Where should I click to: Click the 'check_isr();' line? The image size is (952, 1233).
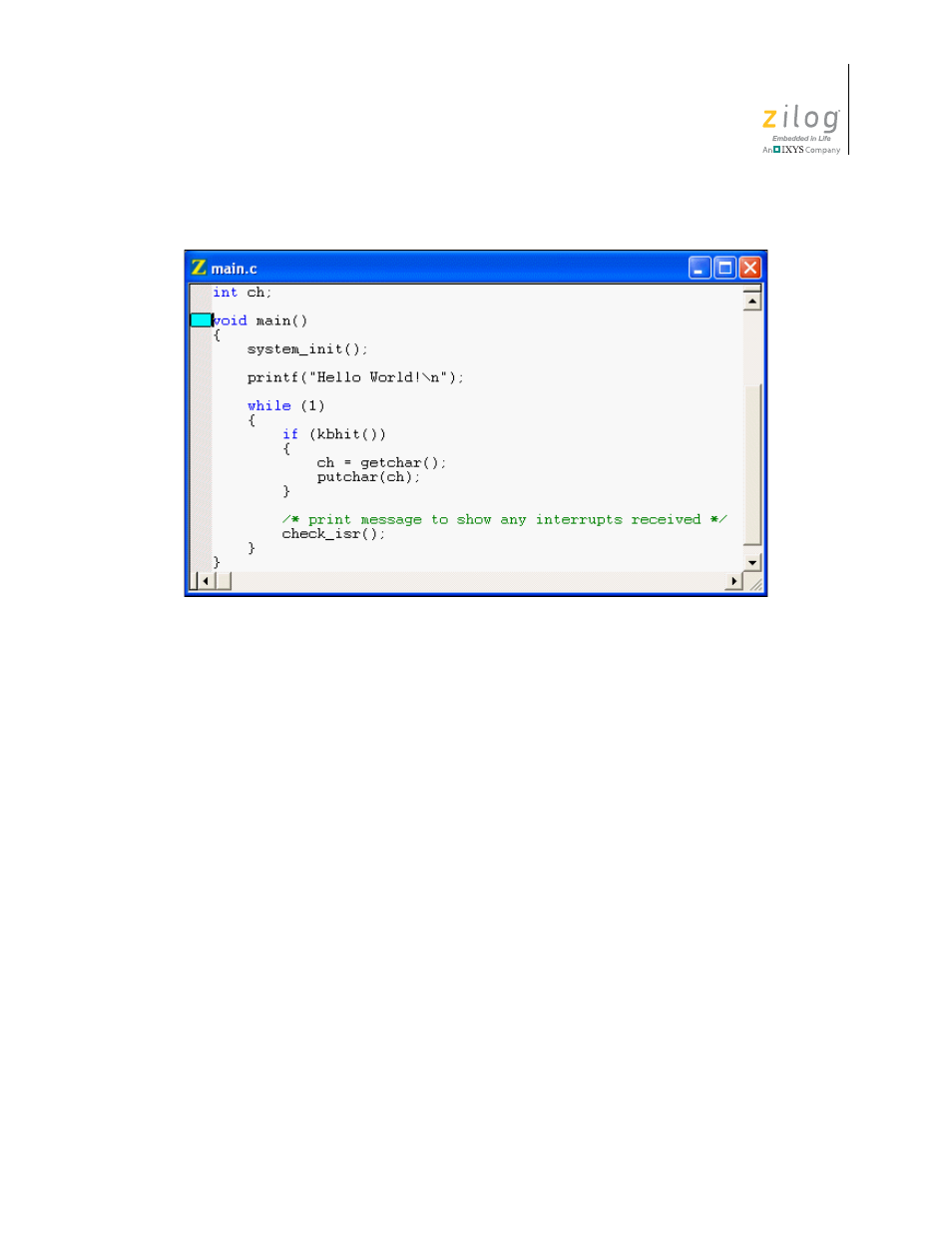333,534
